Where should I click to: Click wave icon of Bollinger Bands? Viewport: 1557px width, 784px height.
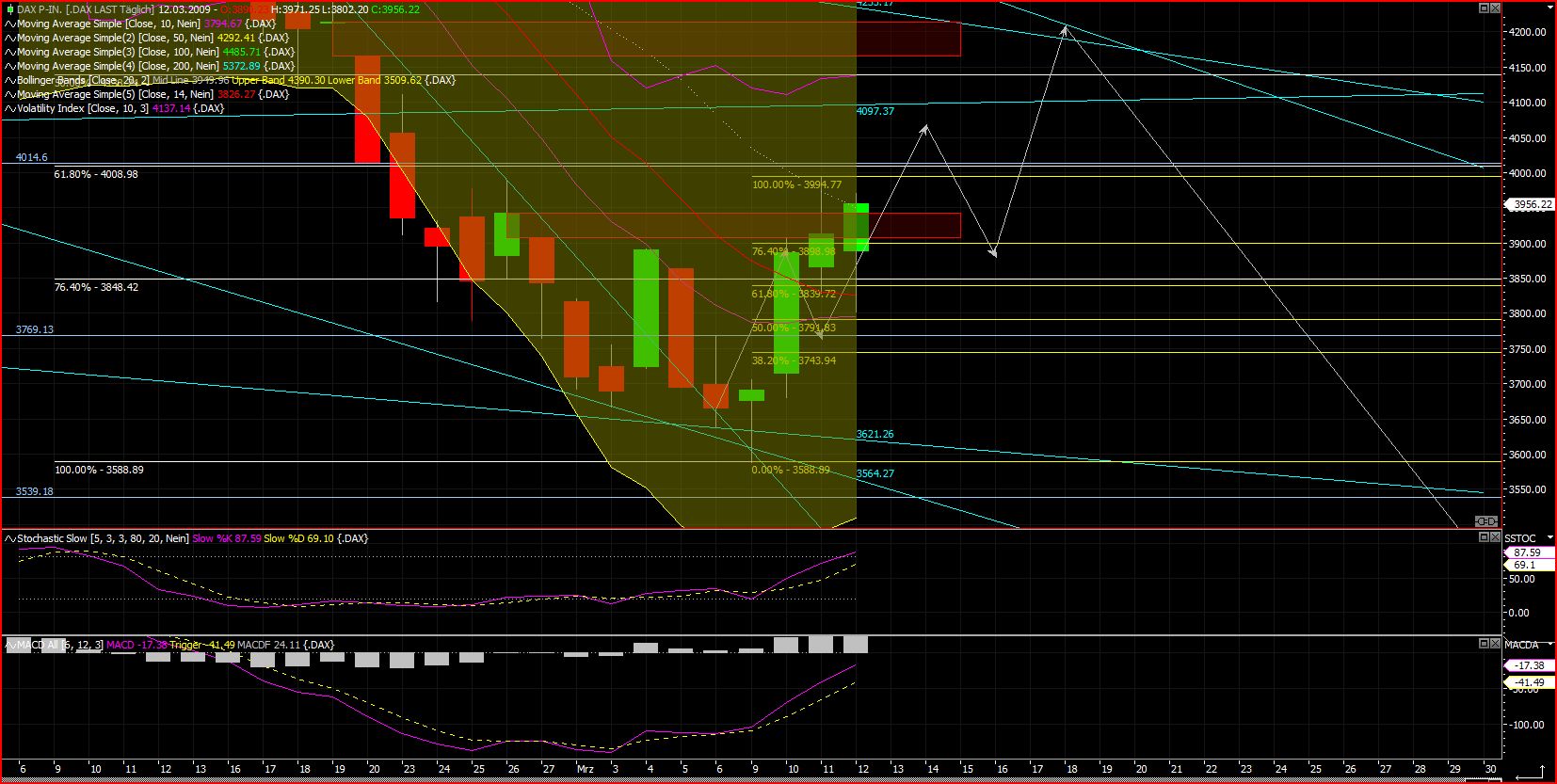pos(10,80)
